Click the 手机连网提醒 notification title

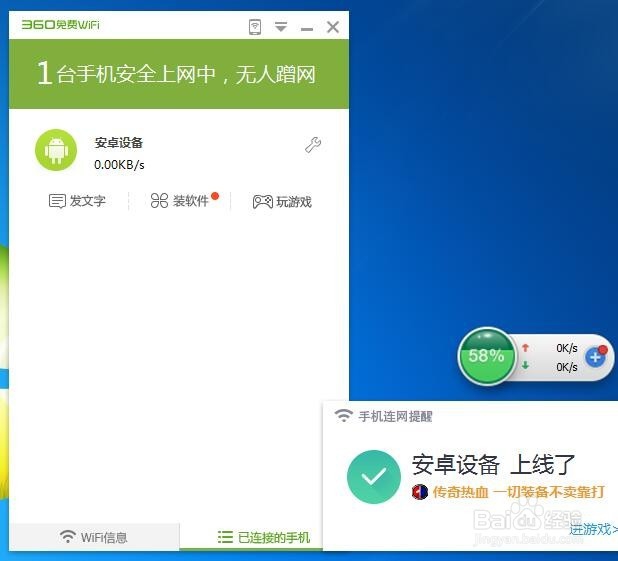point(395,416)
